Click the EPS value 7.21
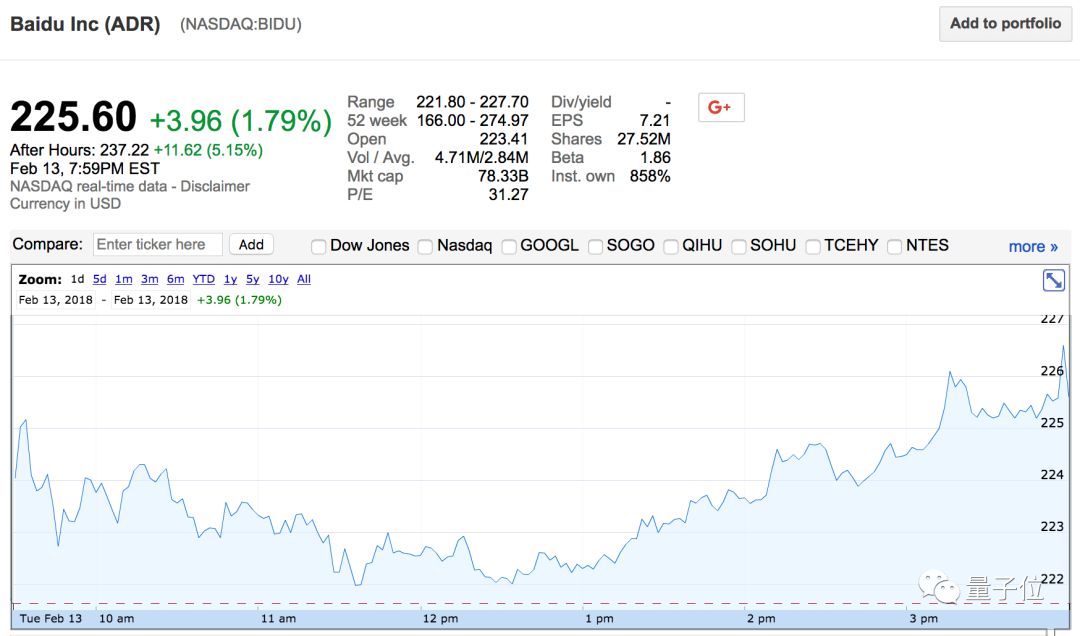This screenshot has width=1080, height=636. [654, 121]
